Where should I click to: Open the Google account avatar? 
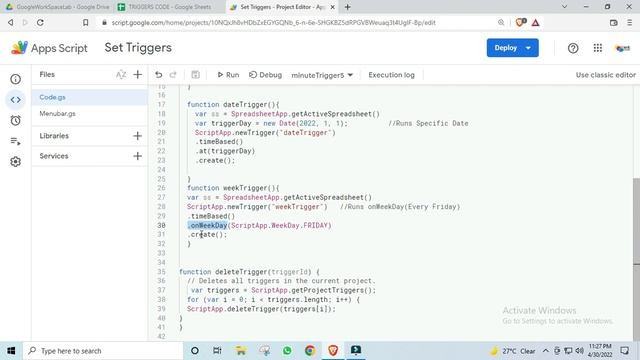[622, 48]
